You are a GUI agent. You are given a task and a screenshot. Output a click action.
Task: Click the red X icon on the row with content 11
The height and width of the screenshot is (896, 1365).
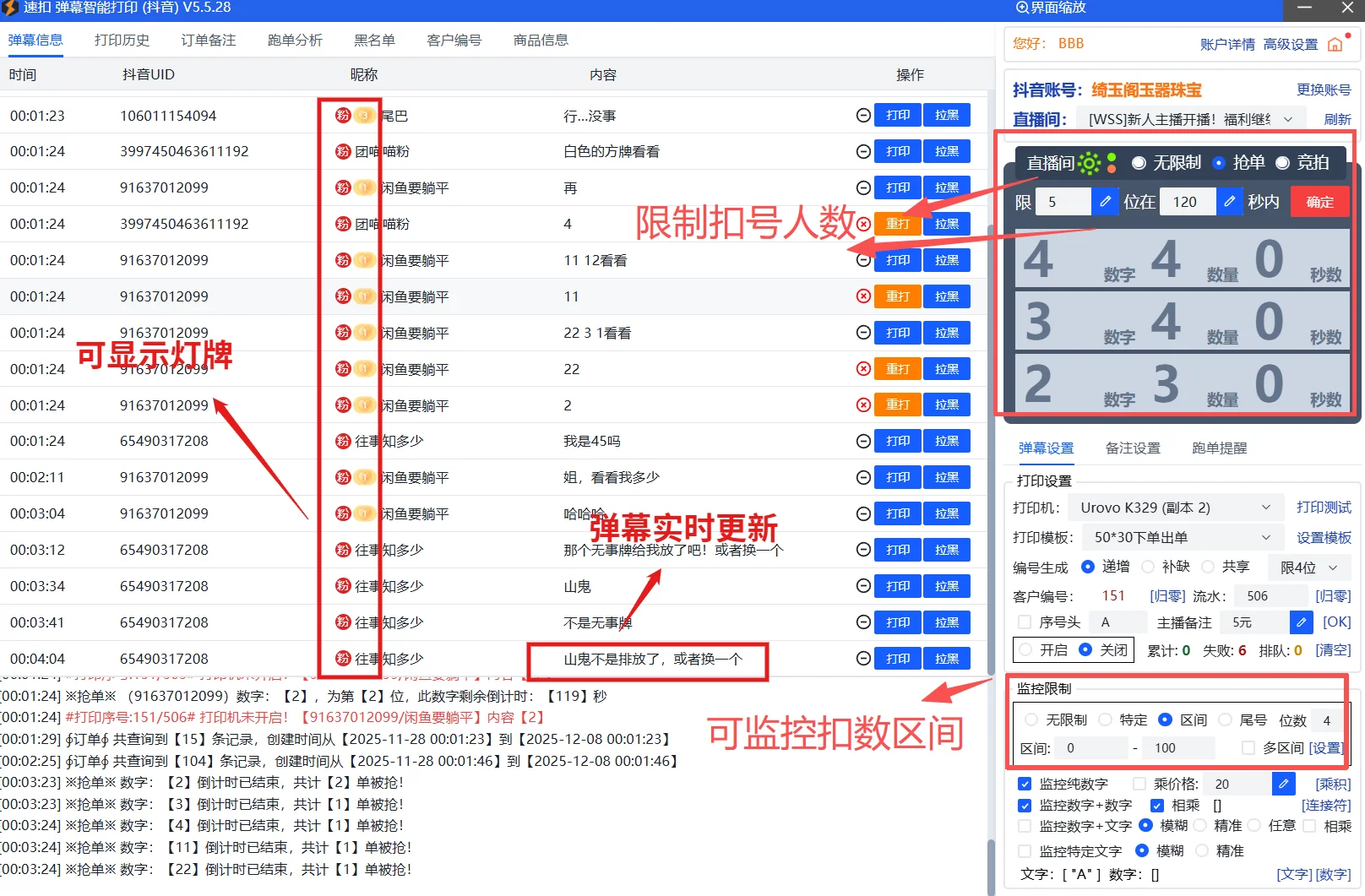(862, 296)
